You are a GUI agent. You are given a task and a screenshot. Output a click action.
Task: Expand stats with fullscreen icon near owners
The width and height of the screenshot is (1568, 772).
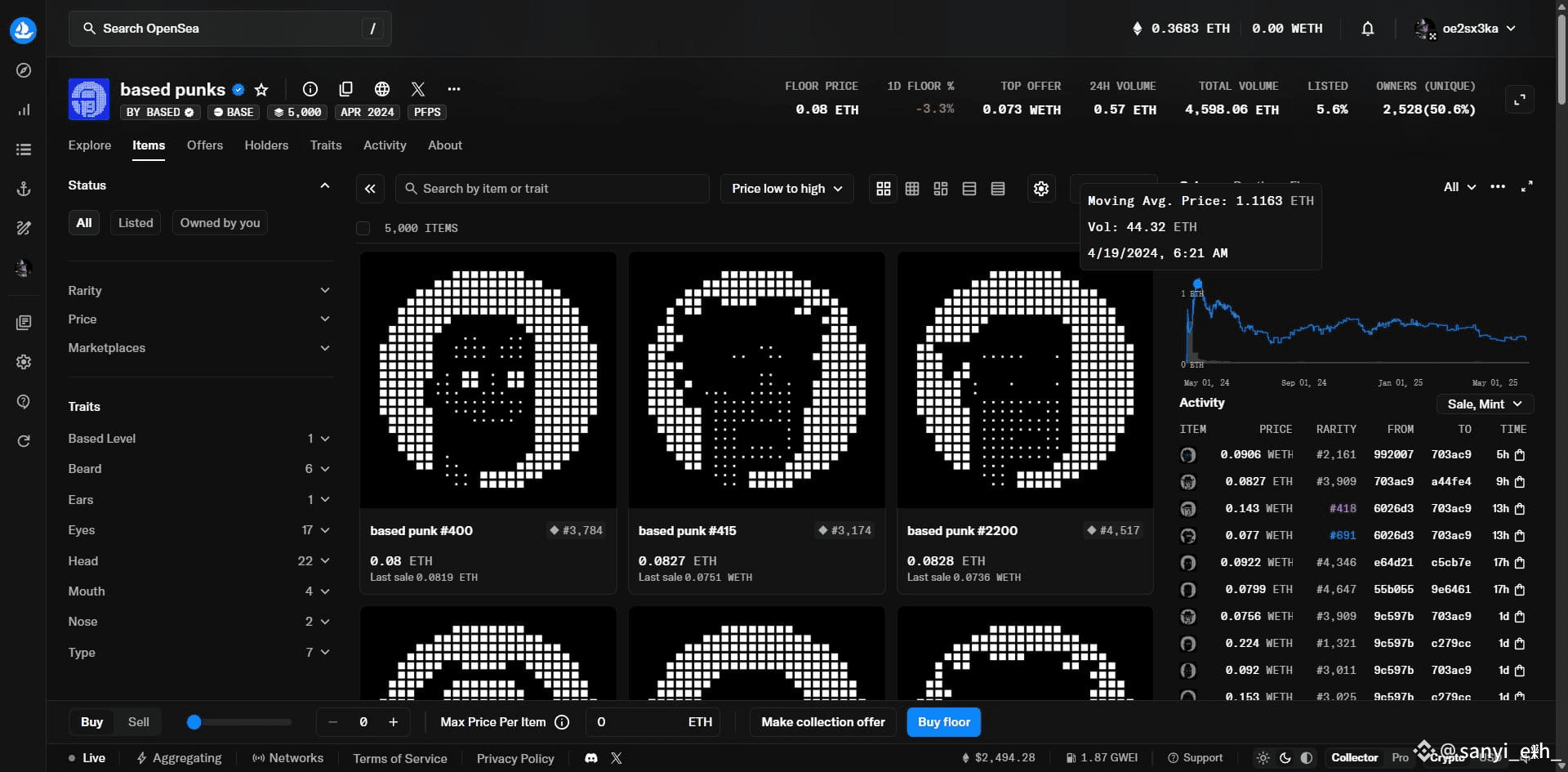tap(1520, 100)
